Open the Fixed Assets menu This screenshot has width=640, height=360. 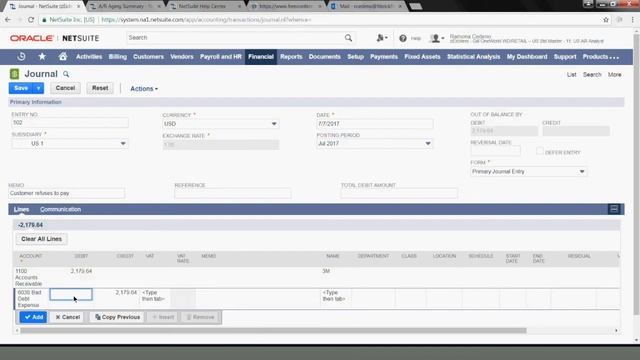[x=422, y=57]
